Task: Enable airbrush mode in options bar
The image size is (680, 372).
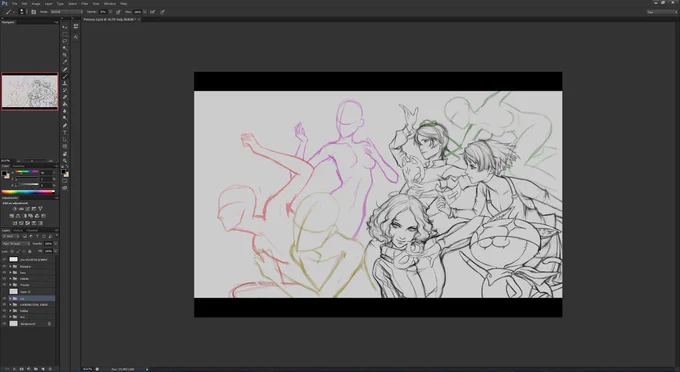Action: [x=153, y=12]
